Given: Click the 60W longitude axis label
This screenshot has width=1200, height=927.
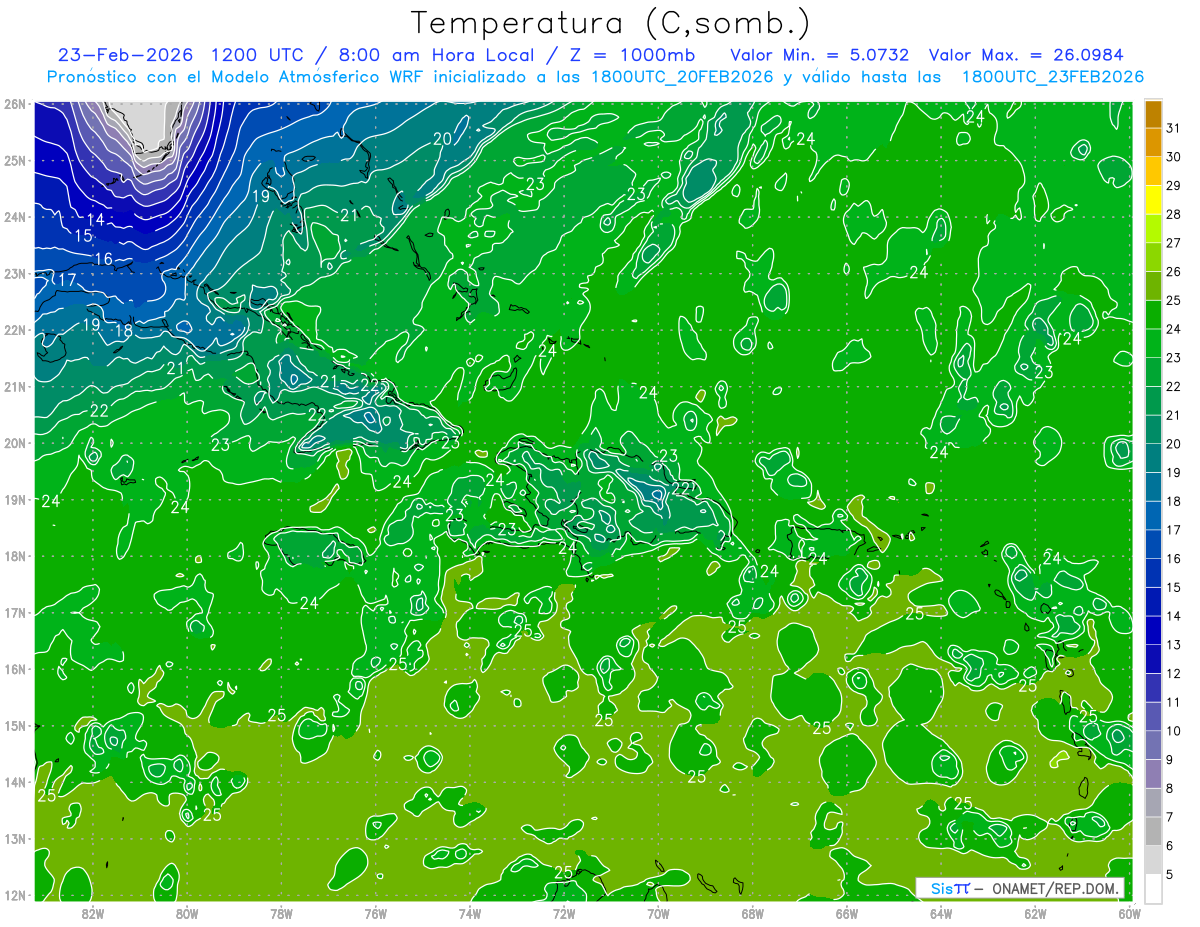Looking at the screenshot, I should (x=1129, y=914).
